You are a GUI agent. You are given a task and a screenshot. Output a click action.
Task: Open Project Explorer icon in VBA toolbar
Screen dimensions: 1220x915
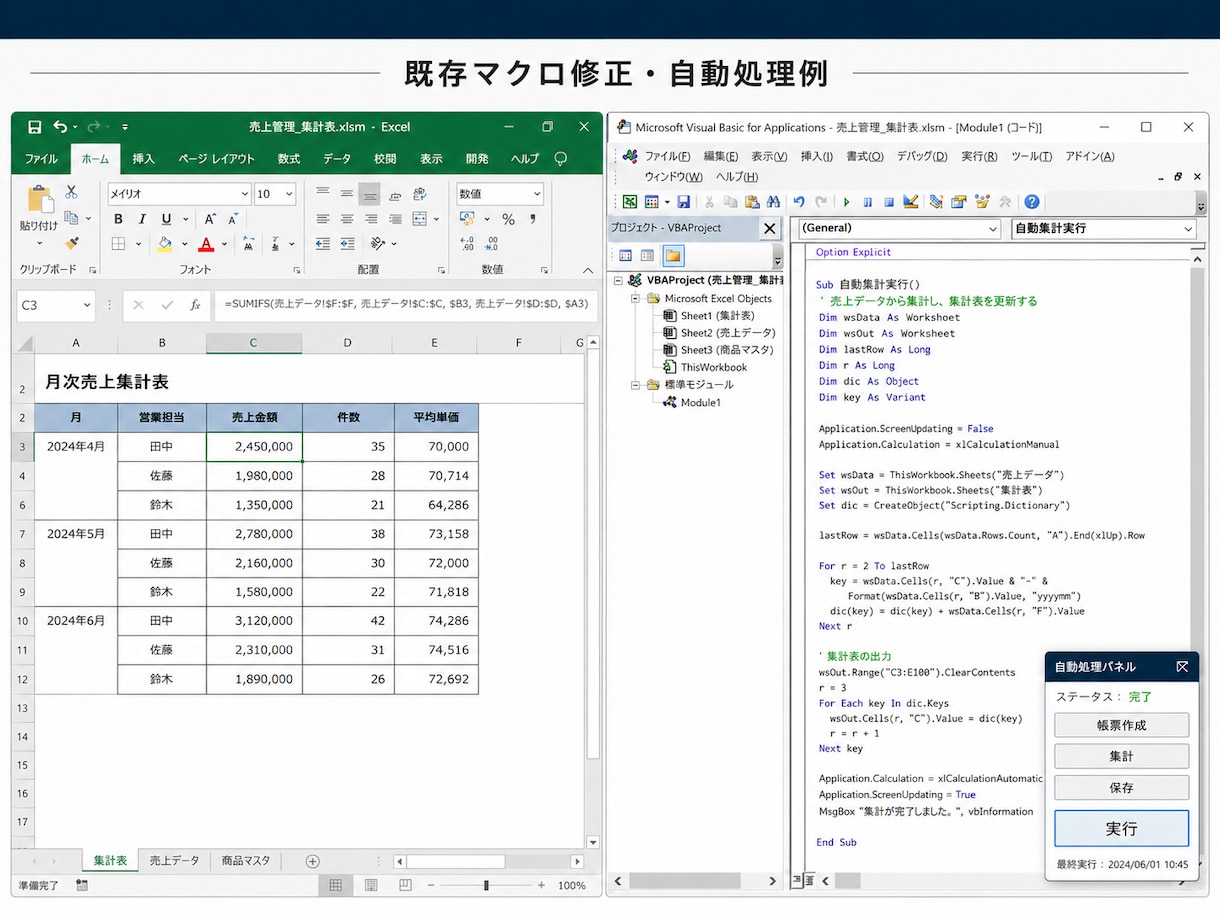pos(936,201)
